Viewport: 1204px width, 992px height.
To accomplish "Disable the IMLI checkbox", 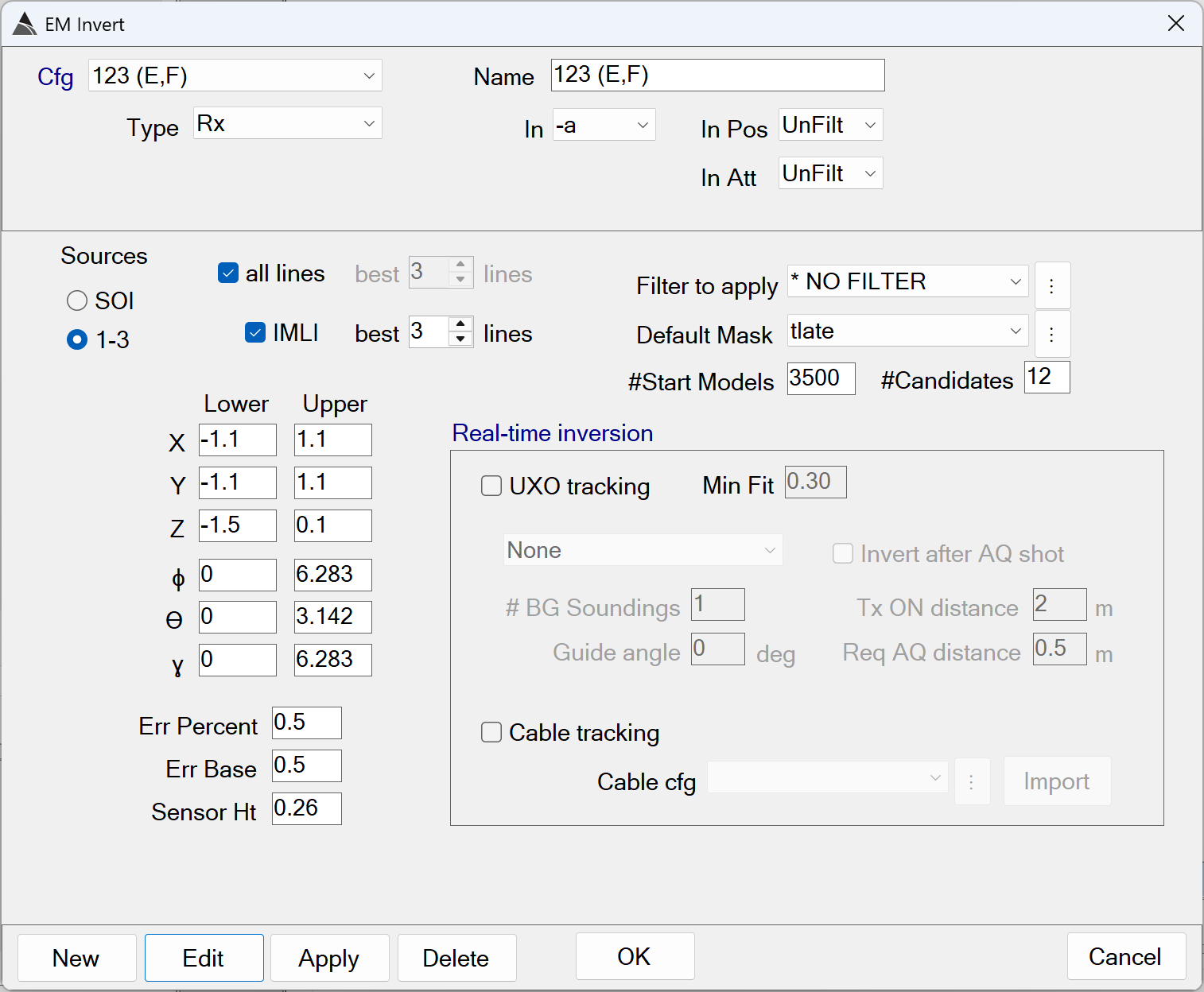I will [255, 333].
